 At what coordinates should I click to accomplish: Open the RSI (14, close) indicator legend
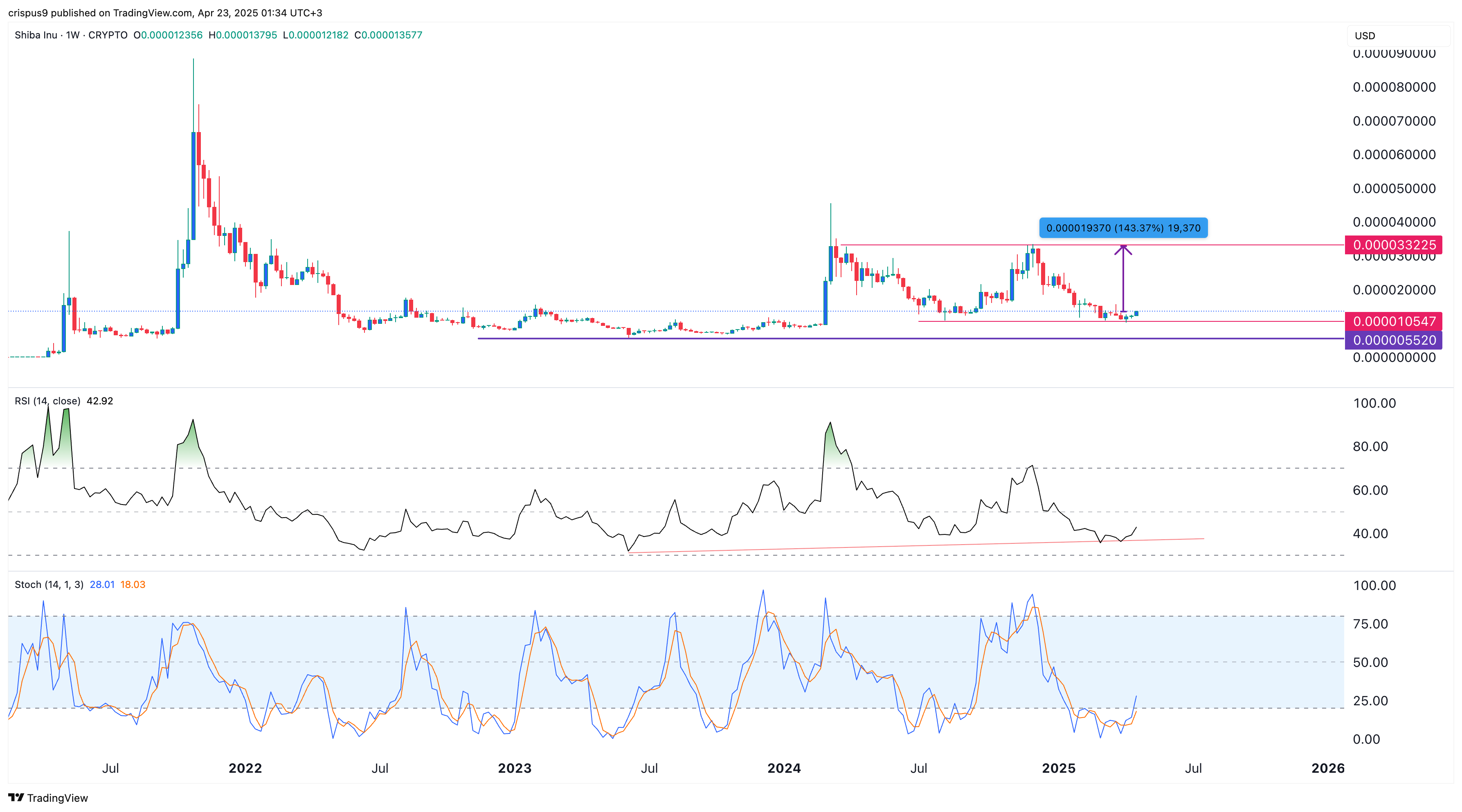coord(48,401)
